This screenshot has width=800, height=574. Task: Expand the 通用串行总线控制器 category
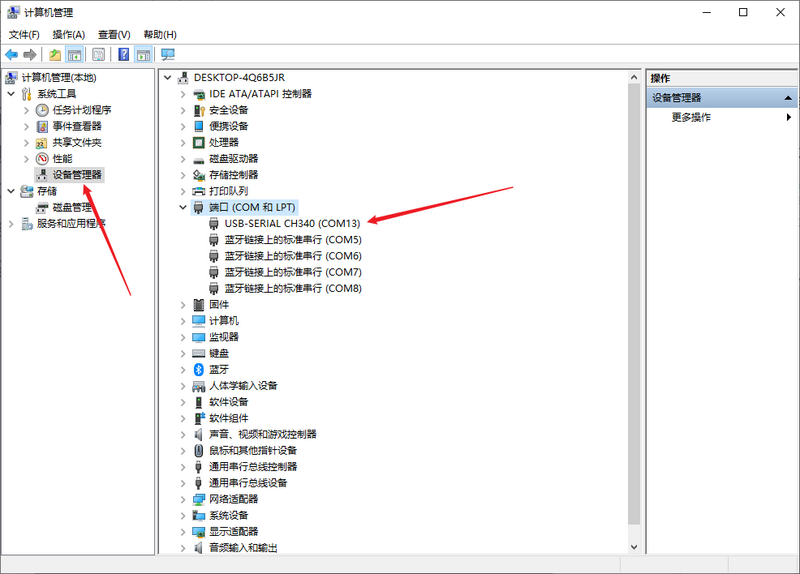[x=183, y=467]
